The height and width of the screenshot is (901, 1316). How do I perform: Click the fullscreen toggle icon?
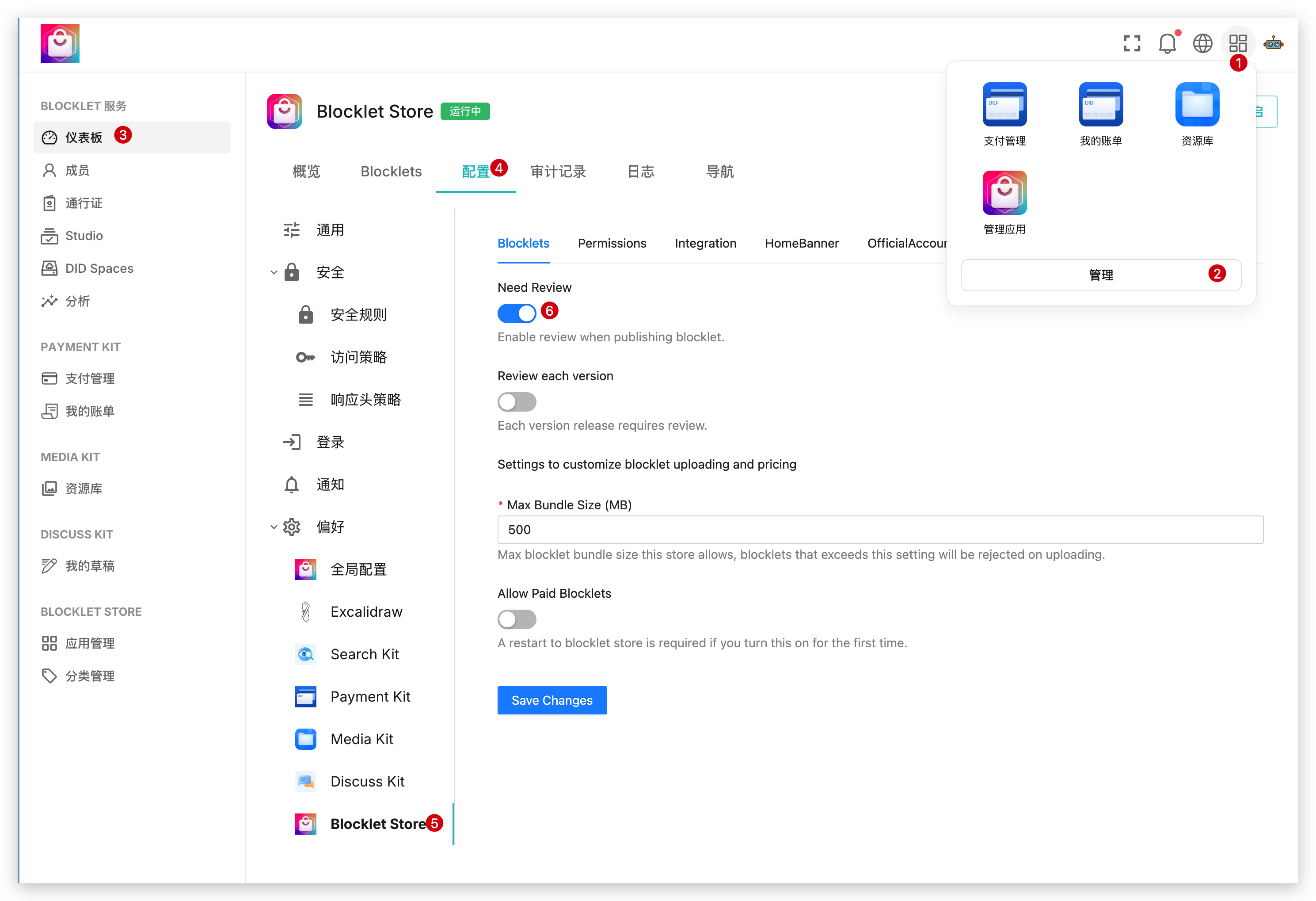(1131, 44)
